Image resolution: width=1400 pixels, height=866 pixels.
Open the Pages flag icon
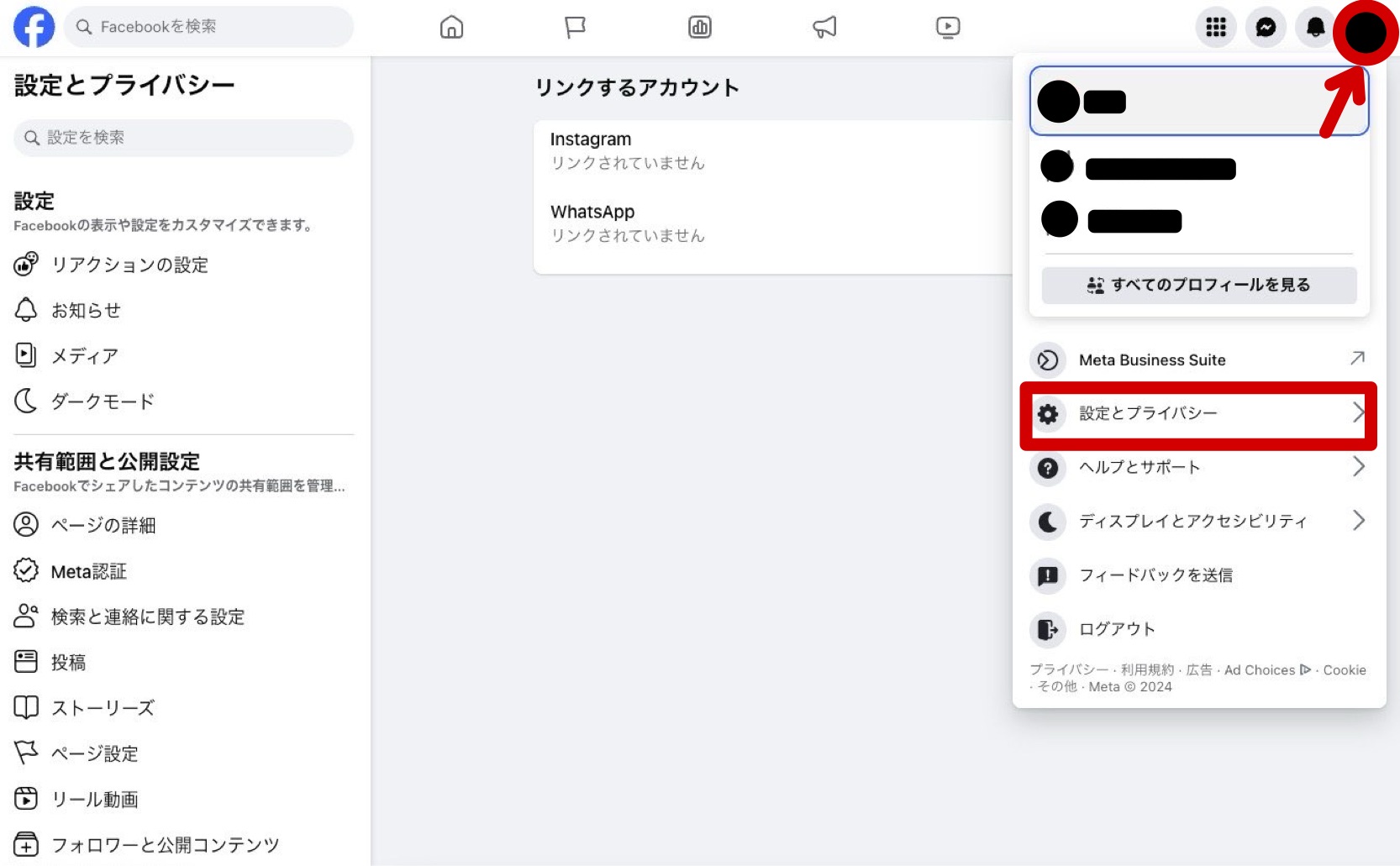pyautogui.click(x=575, y=28)
